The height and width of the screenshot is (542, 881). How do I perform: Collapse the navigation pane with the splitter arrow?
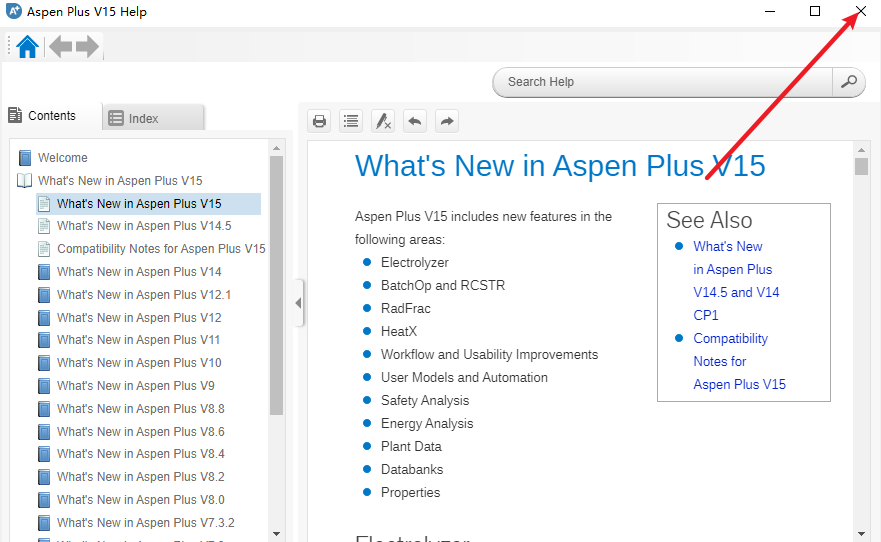298,303
